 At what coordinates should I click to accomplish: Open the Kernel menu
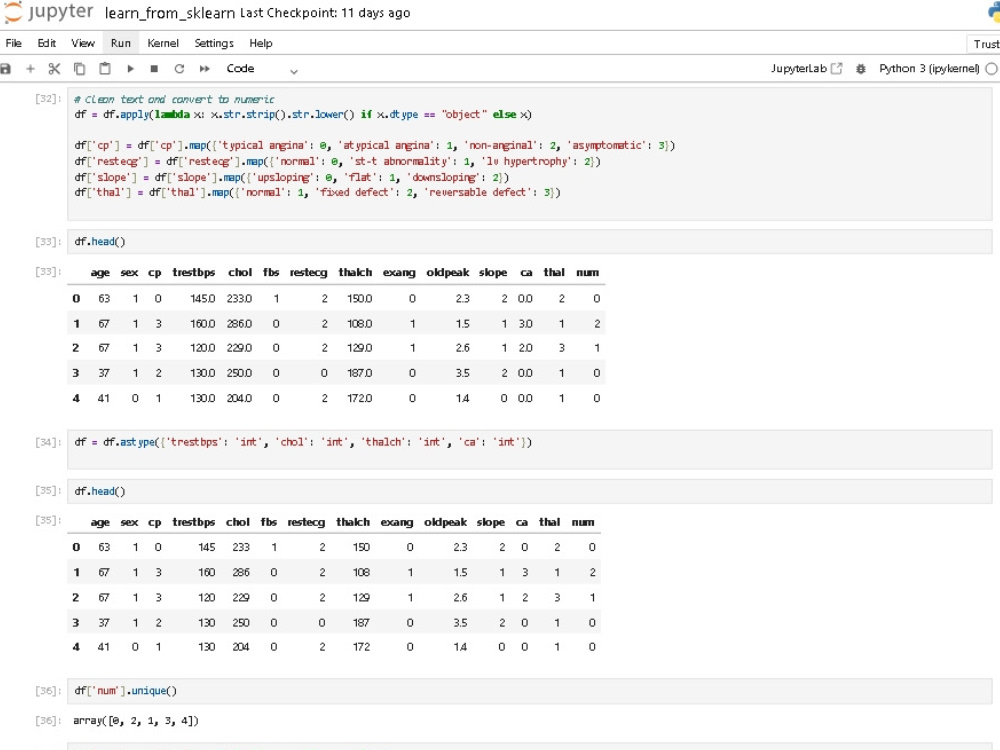click(163, 43)
